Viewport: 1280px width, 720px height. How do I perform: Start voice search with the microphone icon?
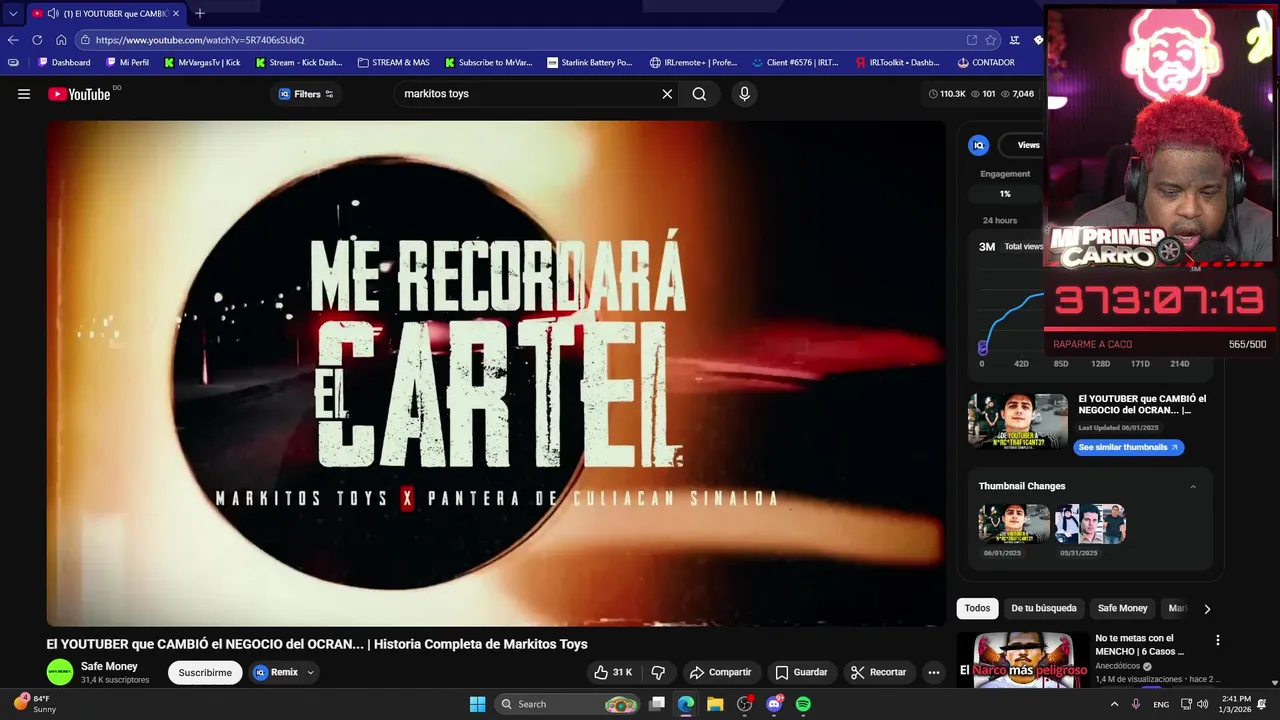pos(744,94)
